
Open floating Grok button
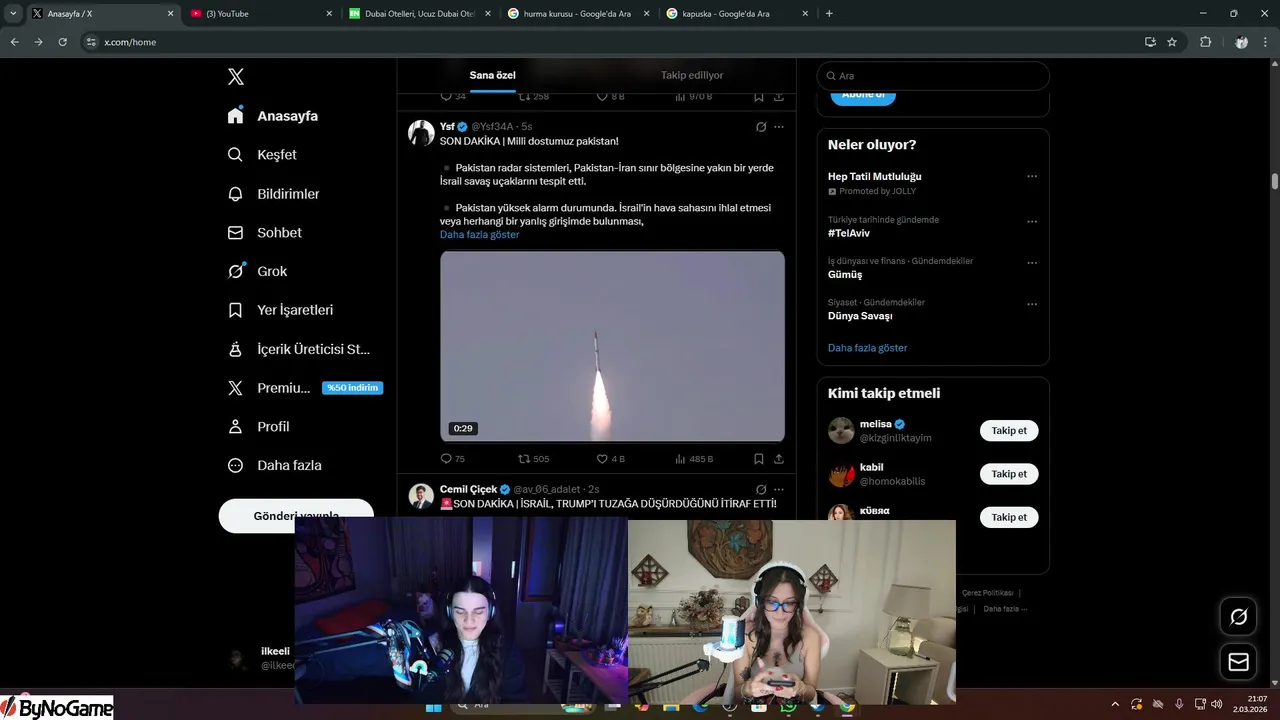1238,616
